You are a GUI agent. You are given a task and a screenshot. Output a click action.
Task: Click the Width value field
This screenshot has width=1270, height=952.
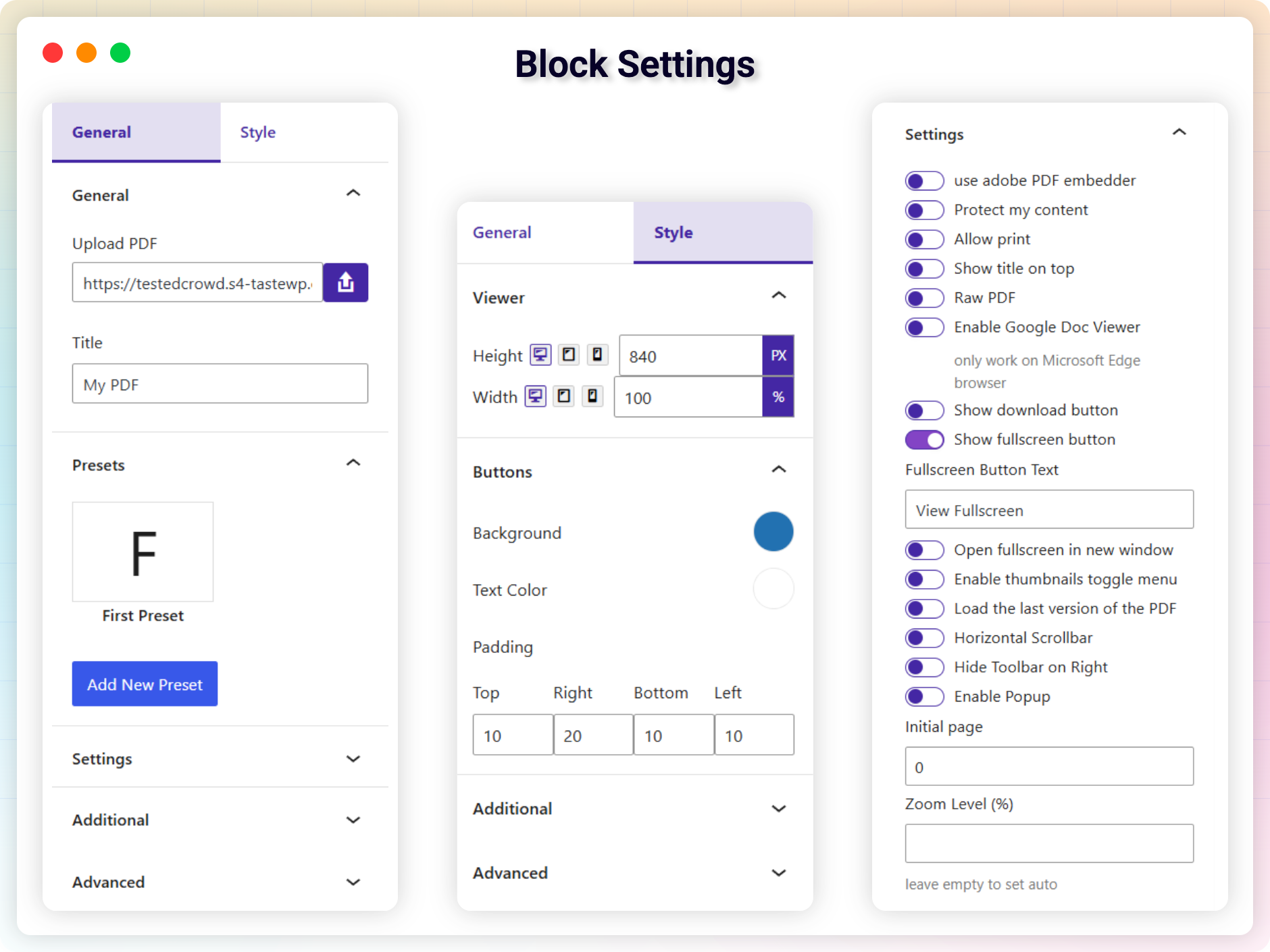688,397
